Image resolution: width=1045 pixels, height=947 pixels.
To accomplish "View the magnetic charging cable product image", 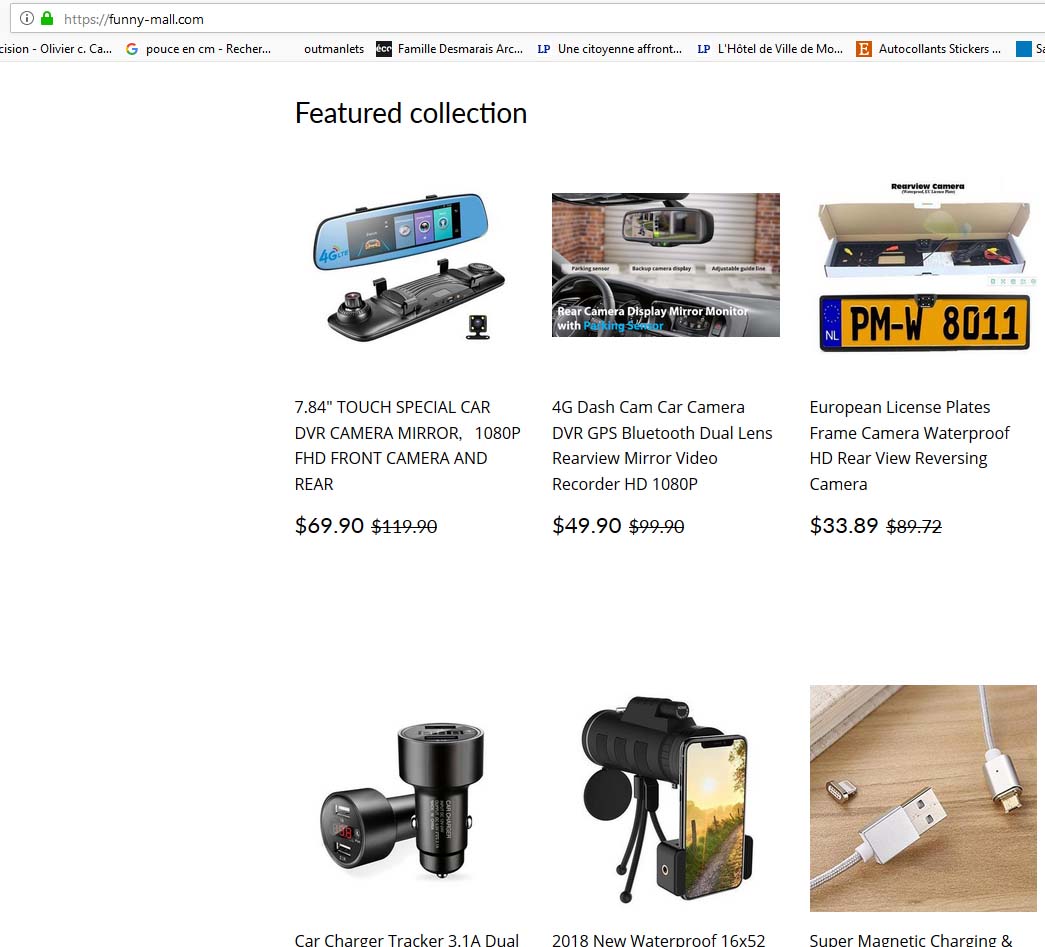I will pos(923,798).
